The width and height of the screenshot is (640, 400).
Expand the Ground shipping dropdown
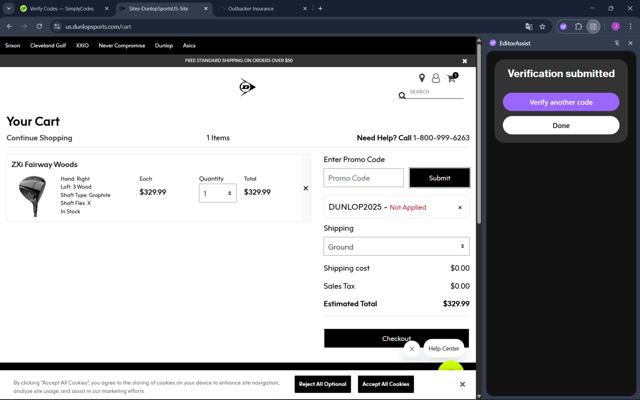click(x=396, y=247)
